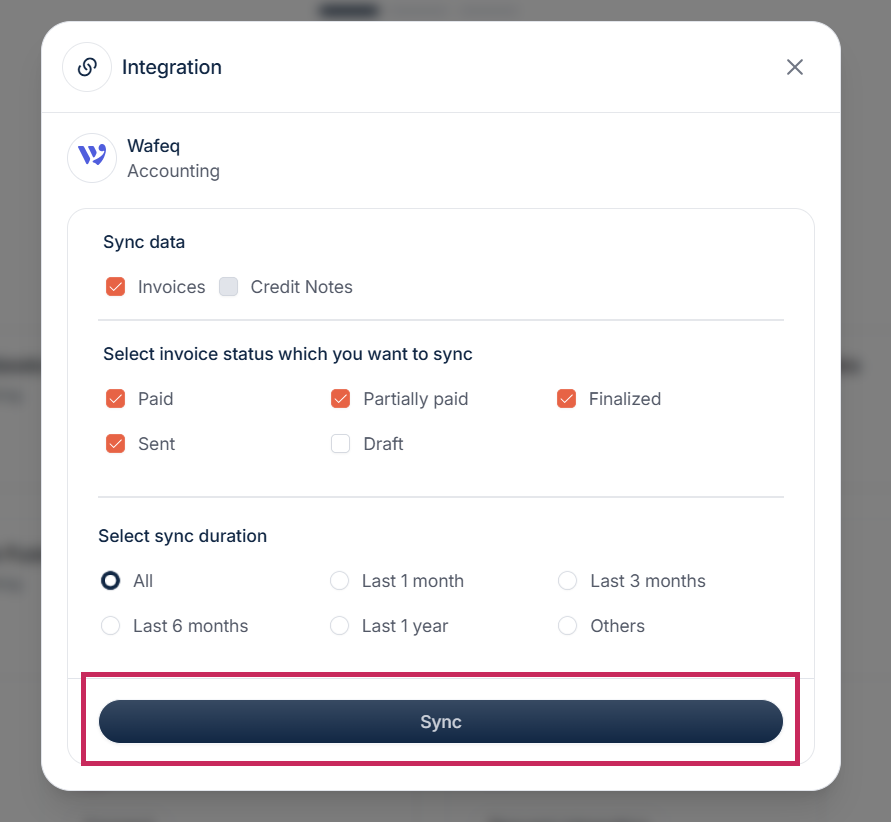This screenshot has width=891, height=822.
Task: Click the Wafeq logo icon
Action: [92, 158]
